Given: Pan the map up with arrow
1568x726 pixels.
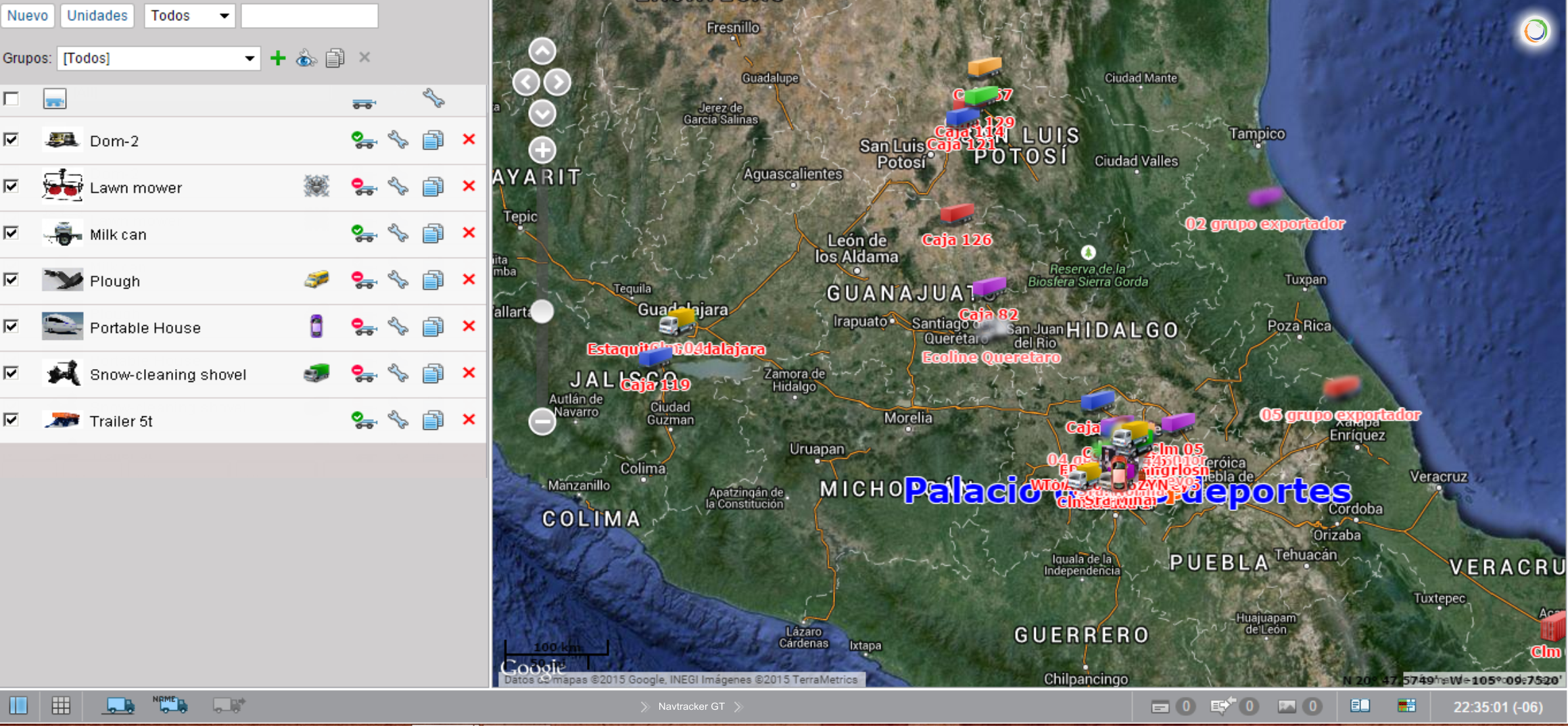Looking at the screenshot, I should point(542,51).
